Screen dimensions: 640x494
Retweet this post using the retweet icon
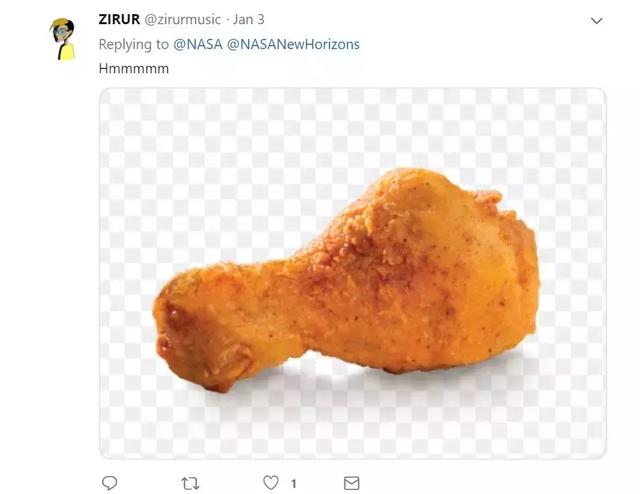click(190, 483)
